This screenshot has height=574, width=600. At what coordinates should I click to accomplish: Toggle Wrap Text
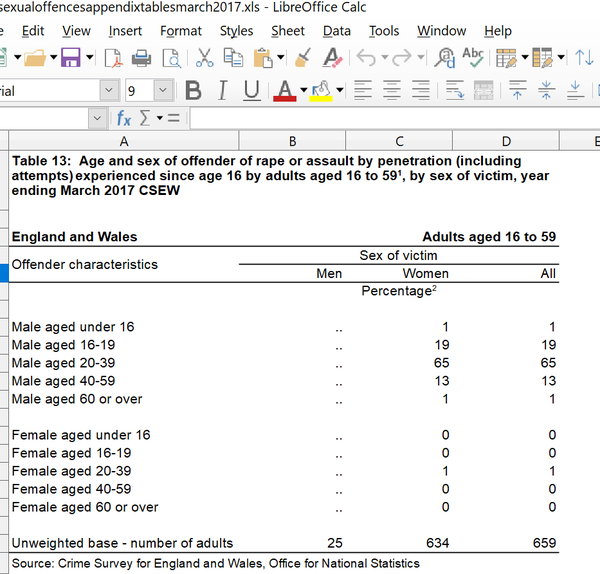455,91
